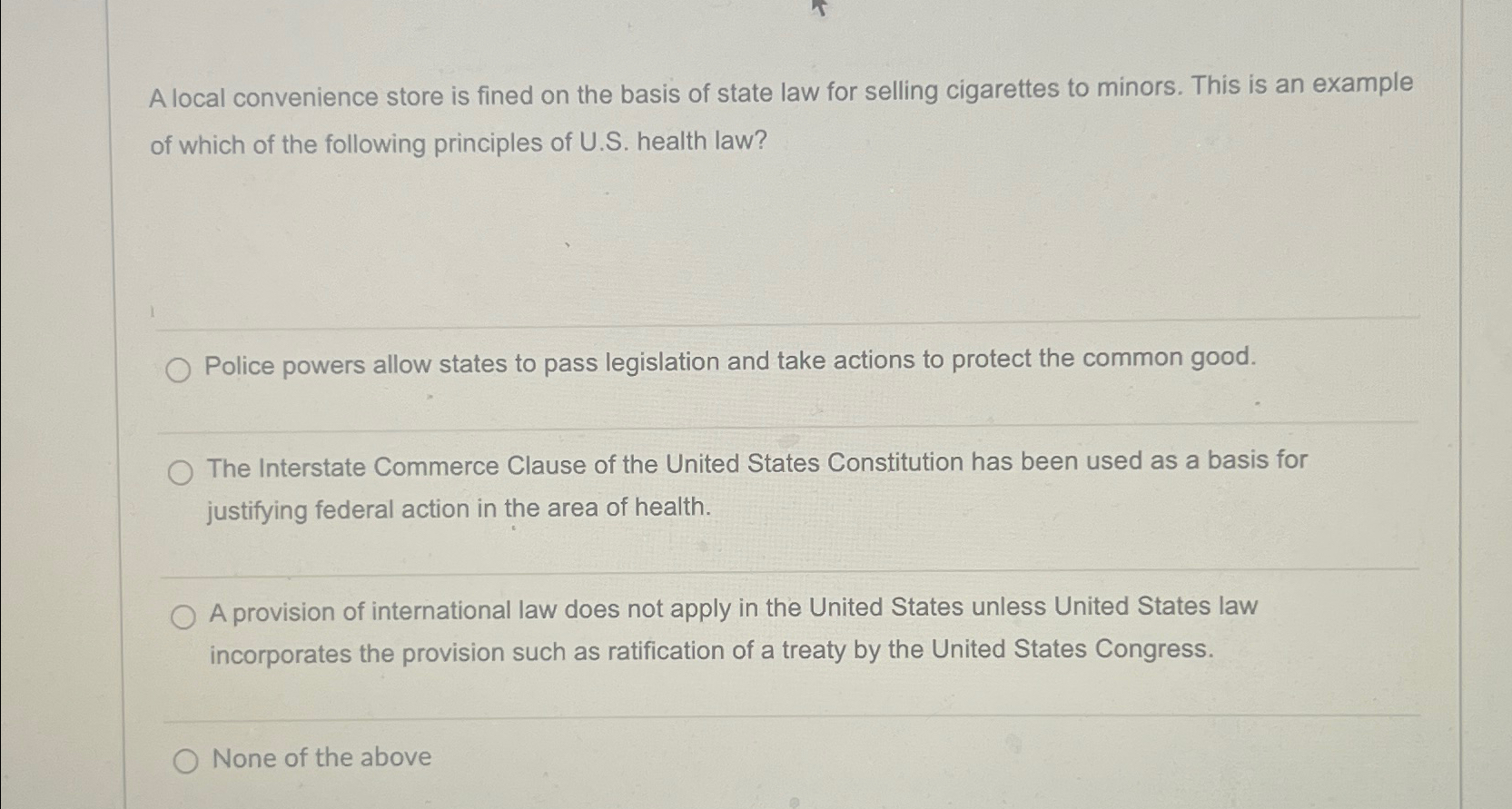
Task: Pick the 'None of the above' option
Action: click(185, 763)
